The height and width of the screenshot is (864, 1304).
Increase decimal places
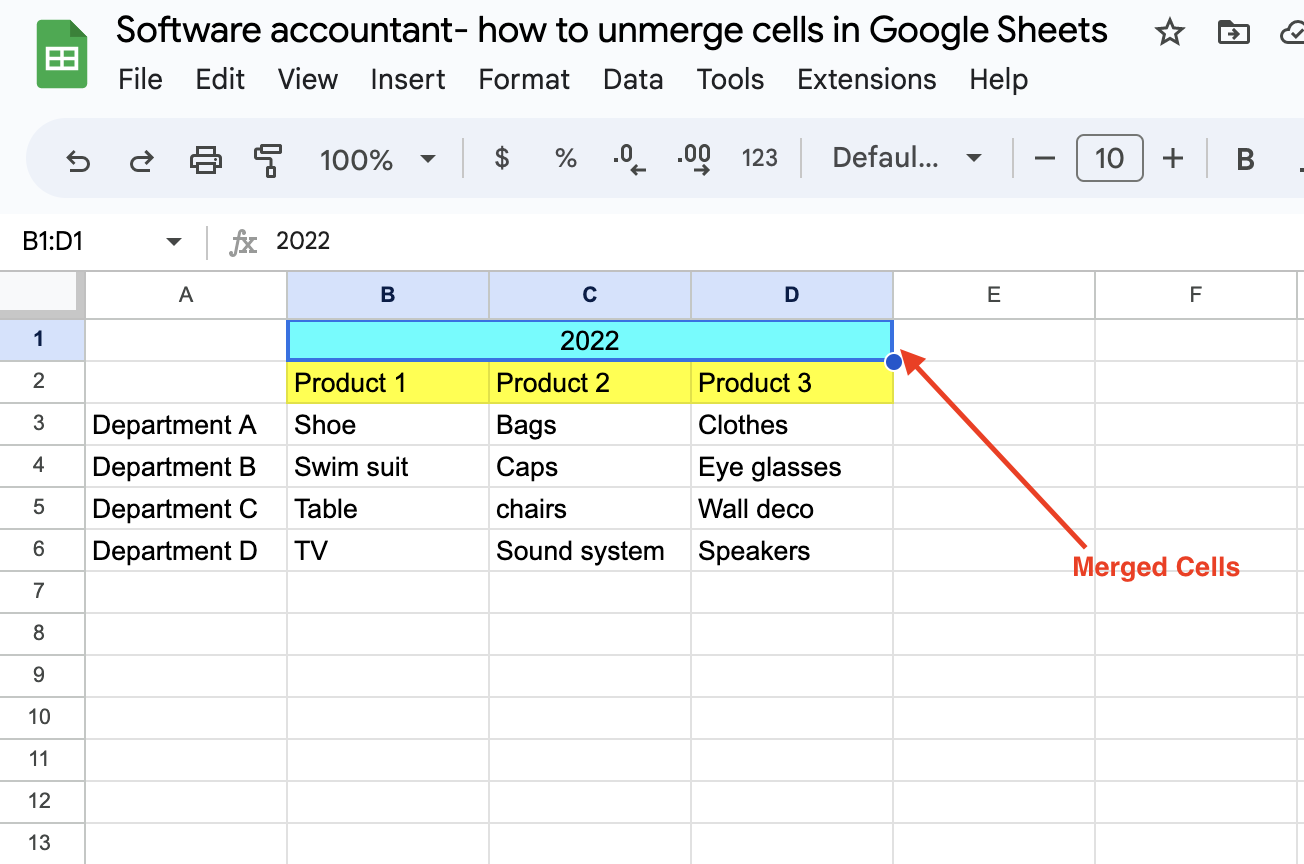coord(694,159)
